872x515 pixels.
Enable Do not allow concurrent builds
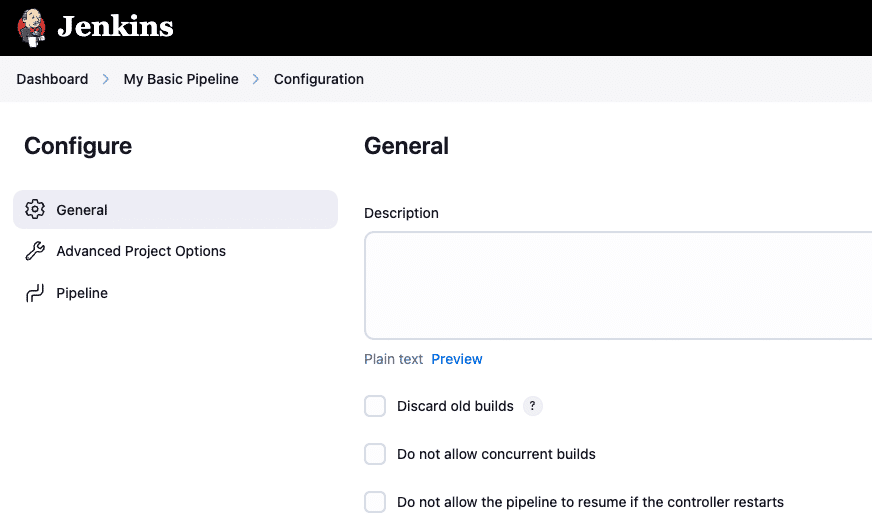(x=375, y=454)
